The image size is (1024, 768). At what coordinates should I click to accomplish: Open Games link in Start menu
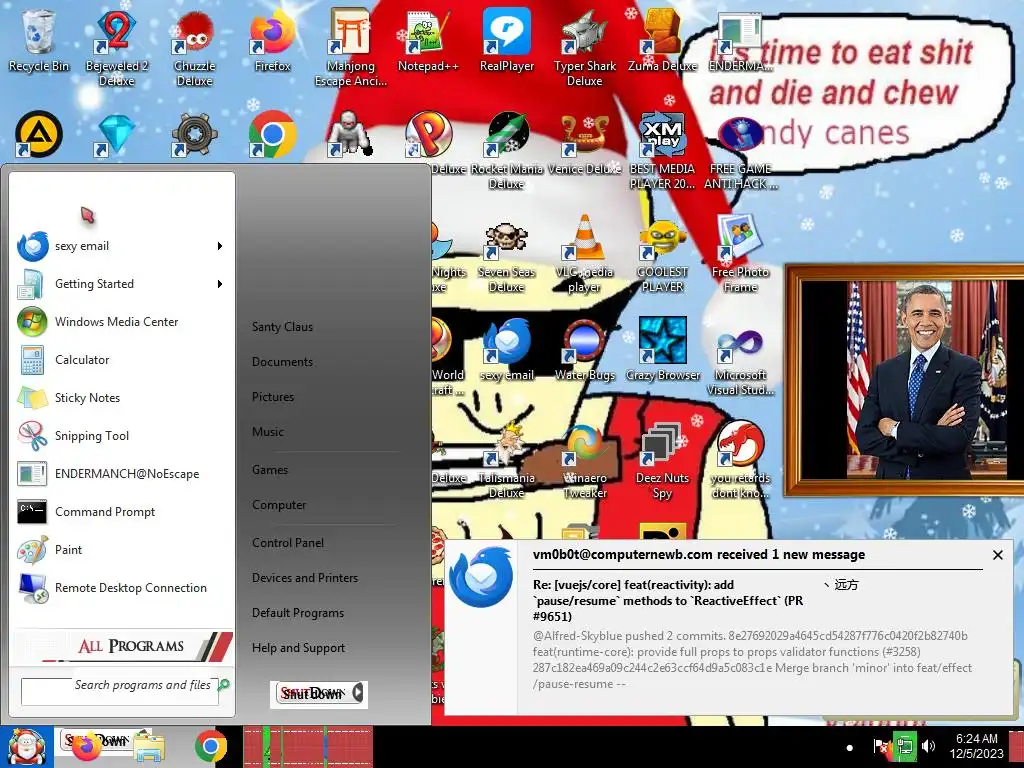click(x=270, y=470)
